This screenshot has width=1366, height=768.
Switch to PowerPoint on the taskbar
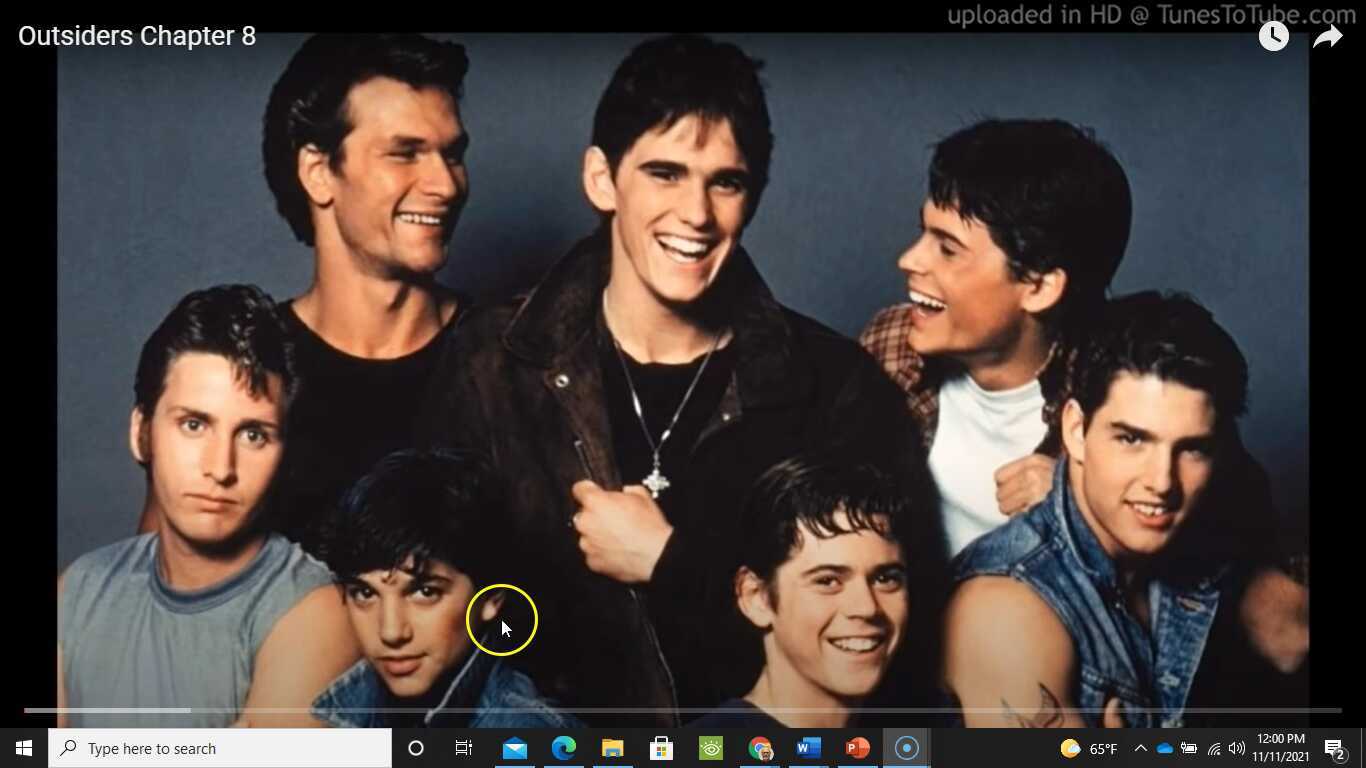[858, 748]
